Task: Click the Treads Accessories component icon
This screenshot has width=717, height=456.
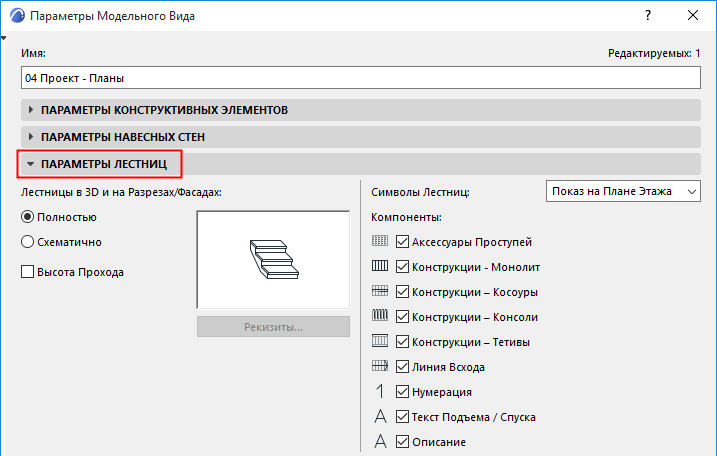Action: point(379,242)
